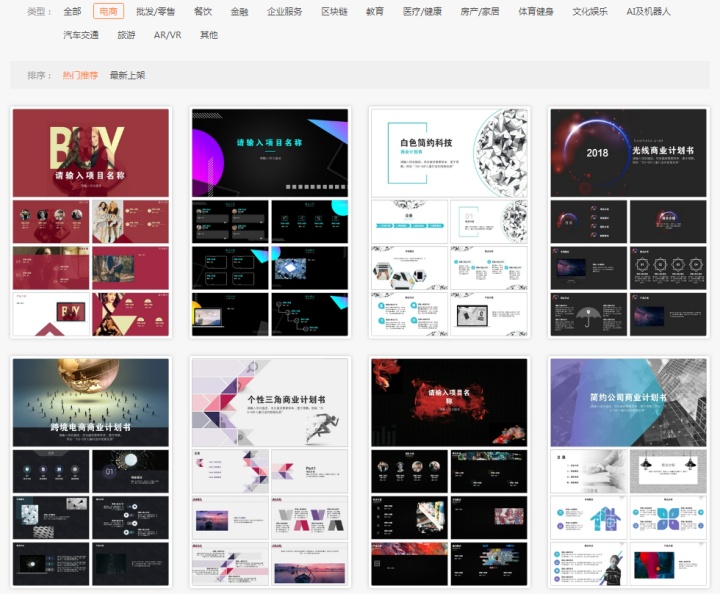Open the 个性三角商业计划书 template cover
Screen dimensions: 720x594
(270, 403)
